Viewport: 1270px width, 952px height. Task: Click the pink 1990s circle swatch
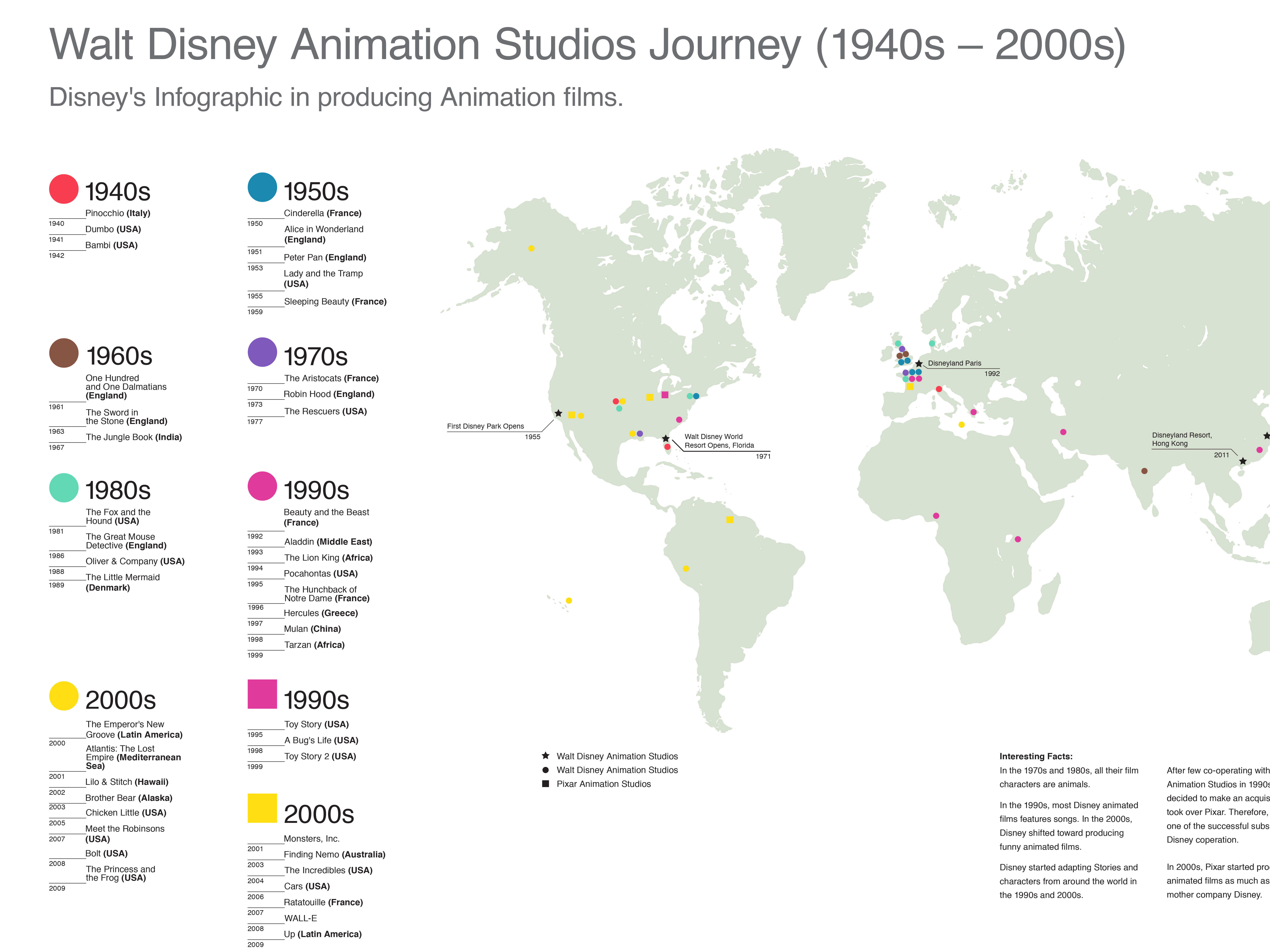tap(262, 486)
